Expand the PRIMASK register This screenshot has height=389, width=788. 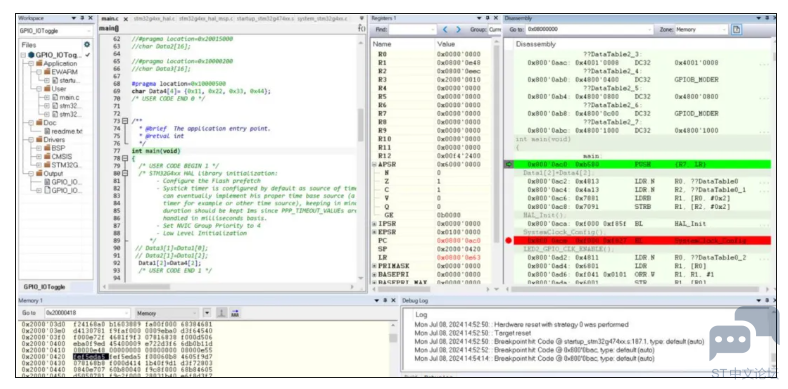[374, 266]
